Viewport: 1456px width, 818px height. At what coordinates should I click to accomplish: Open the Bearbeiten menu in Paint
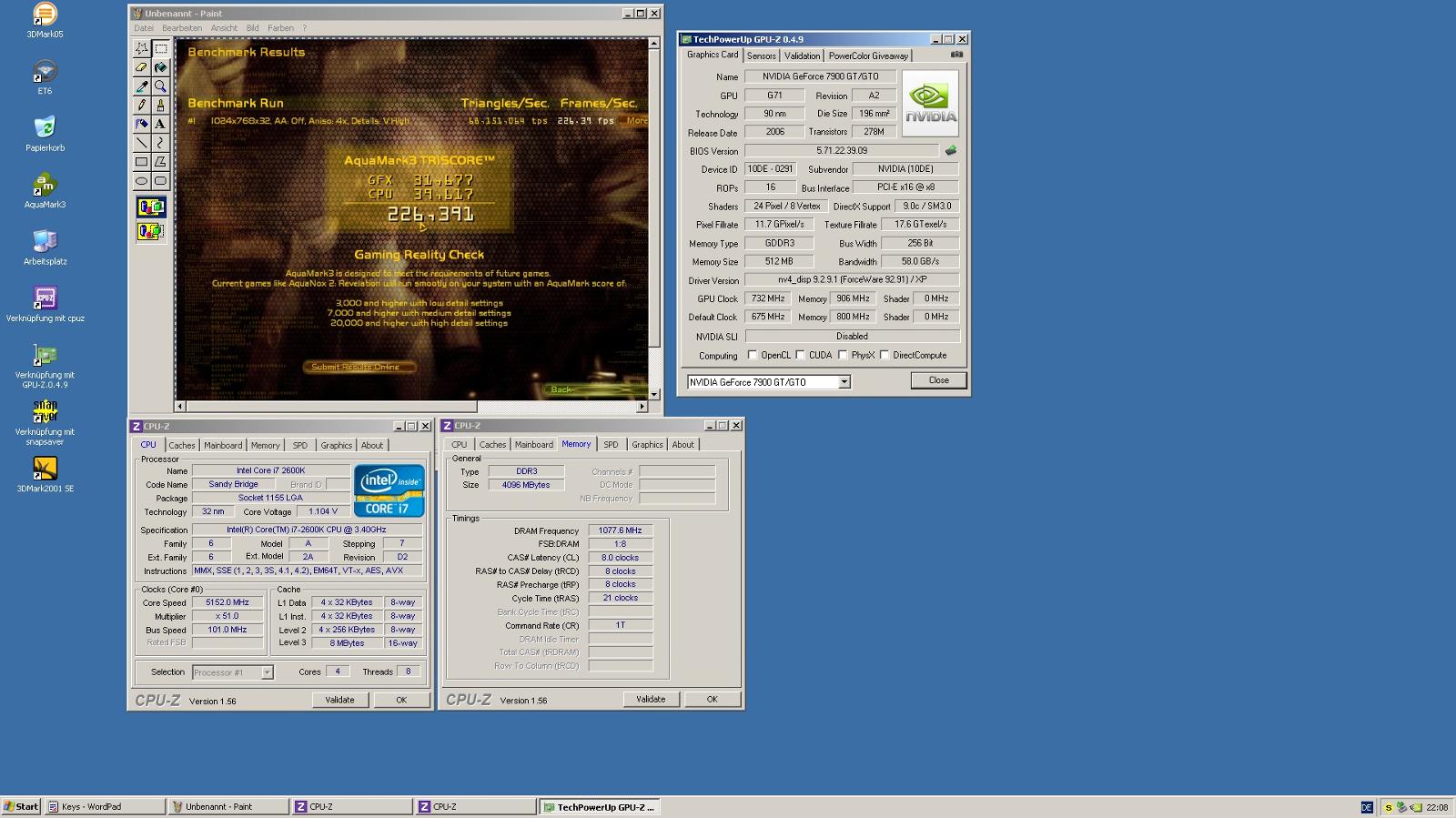[x=182, y=28]
